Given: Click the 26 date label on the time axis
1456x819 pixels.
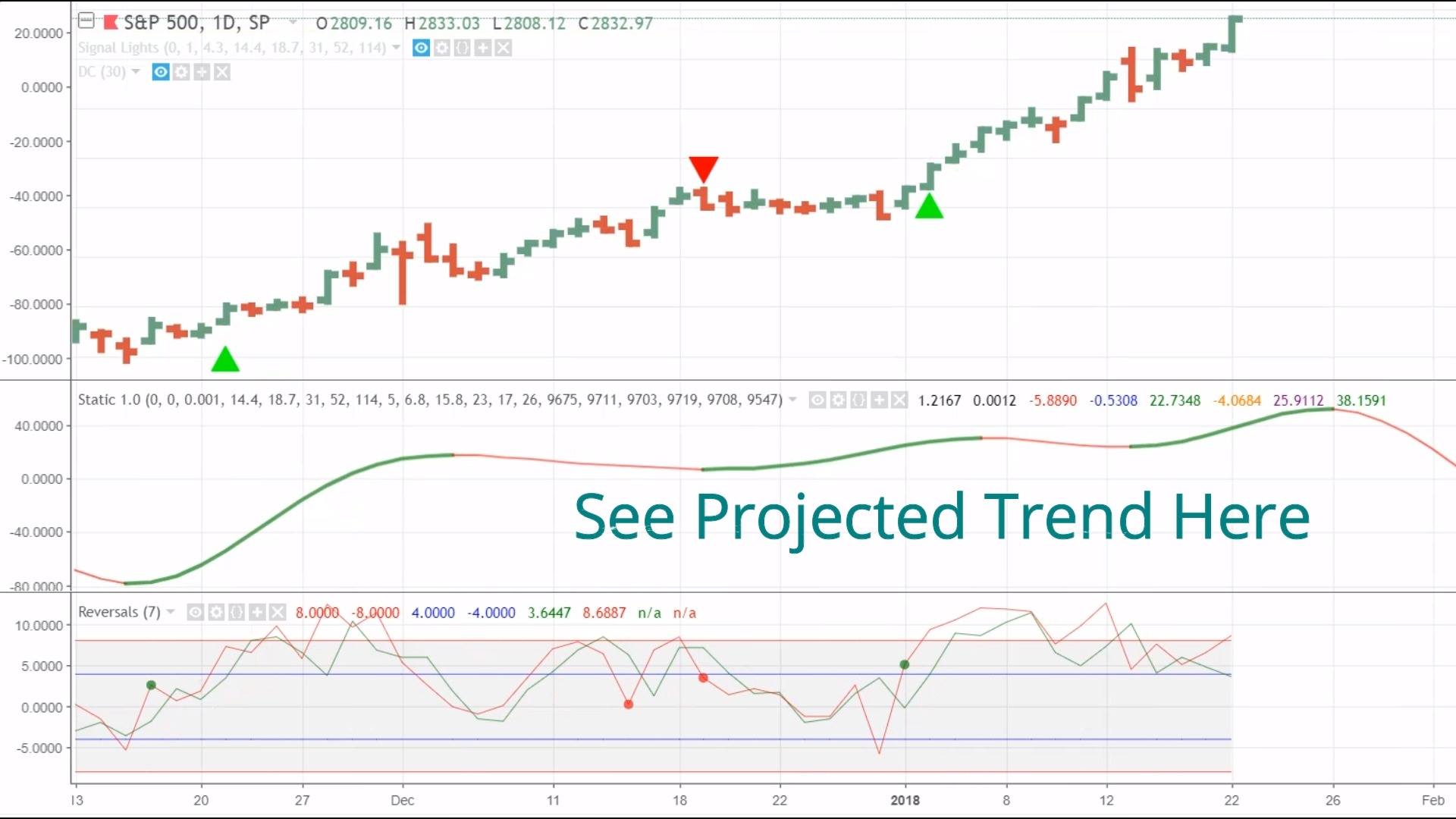Looking at the screenshot, I should pos(1332,800).
